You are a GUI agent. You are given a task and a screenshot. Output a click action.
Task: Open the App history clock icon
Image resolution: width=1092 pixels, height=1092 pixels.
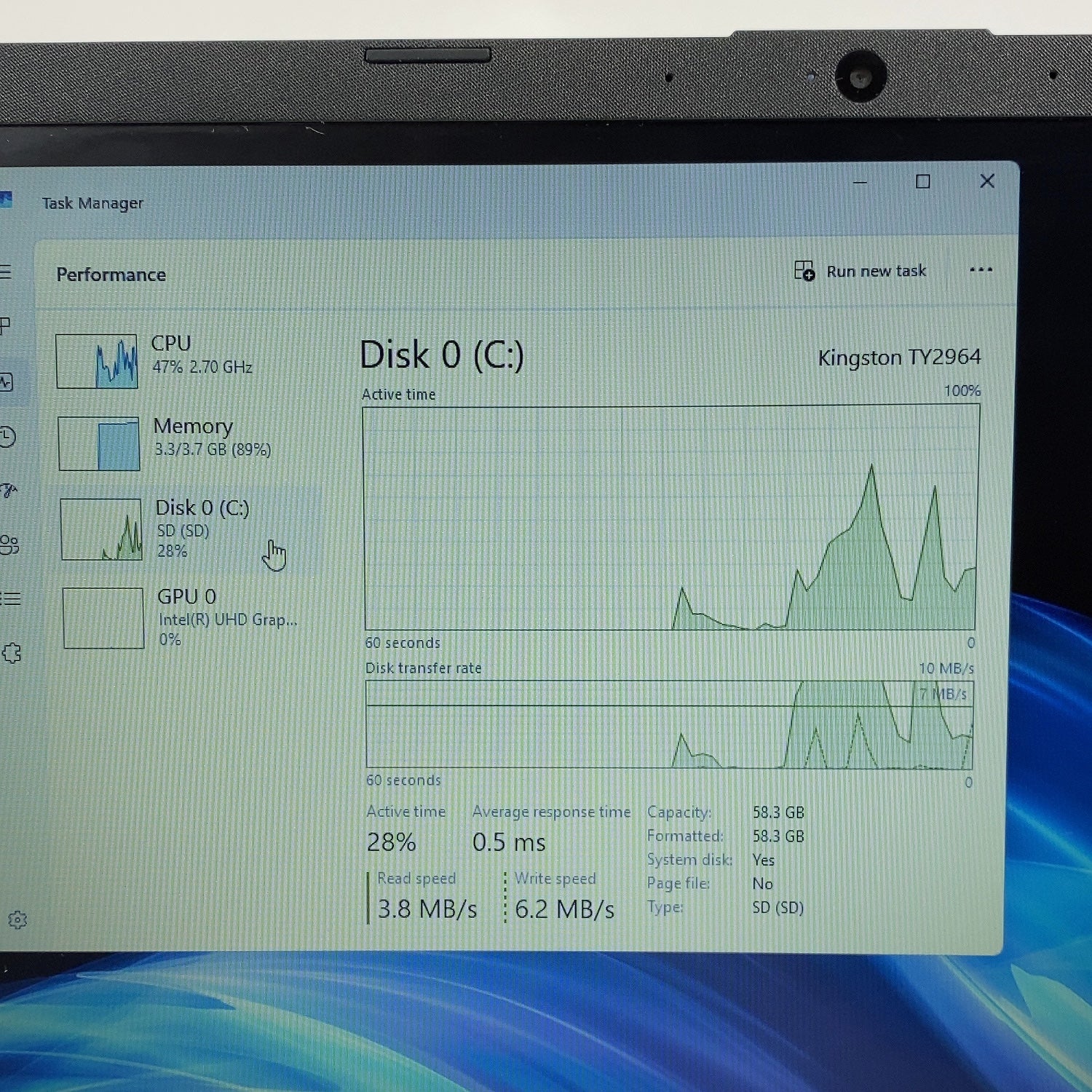(7, 436)
